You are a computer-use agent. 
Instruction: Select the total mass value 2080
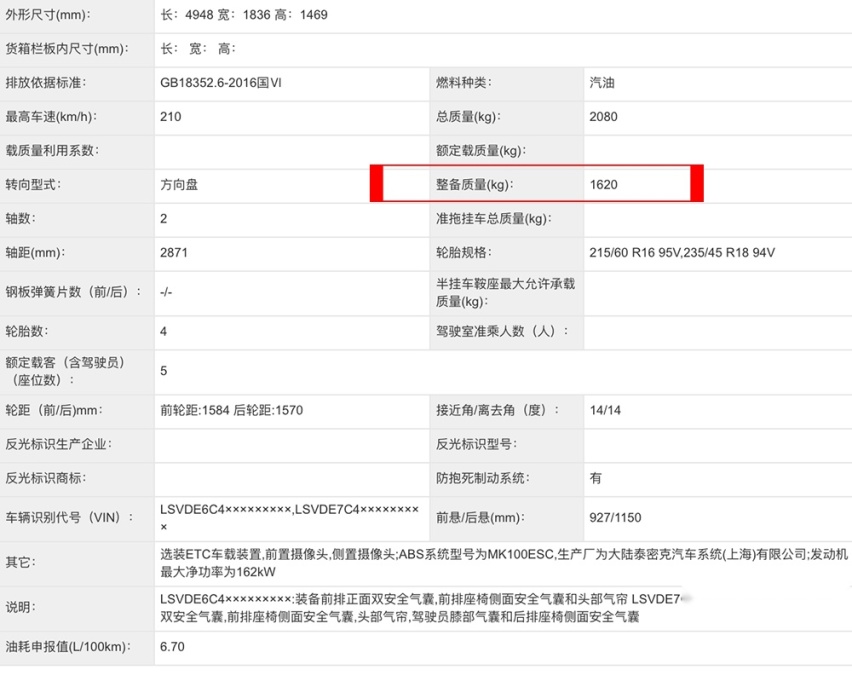point(604,117)
